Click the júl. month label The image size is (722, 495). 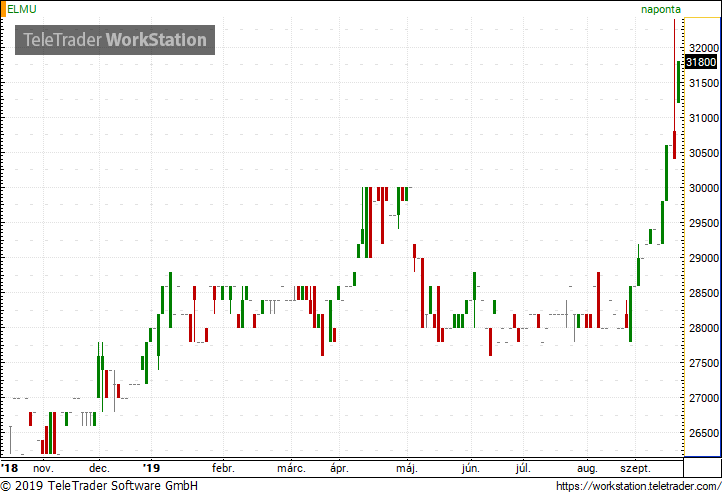pyautogui.click(x=524, y=469)
